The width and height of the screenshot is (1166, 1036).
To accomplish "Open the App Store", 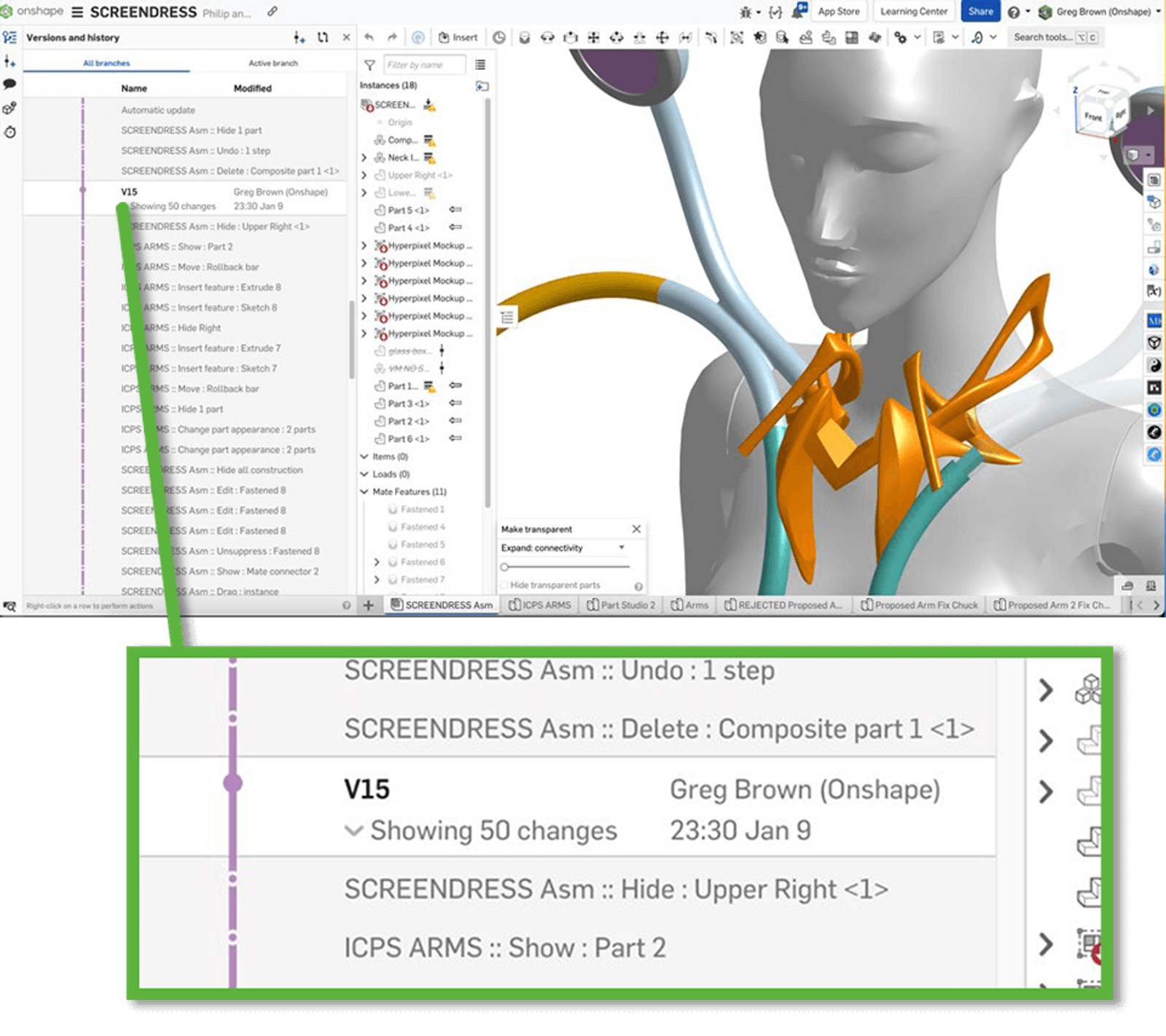I will (839, 12).
